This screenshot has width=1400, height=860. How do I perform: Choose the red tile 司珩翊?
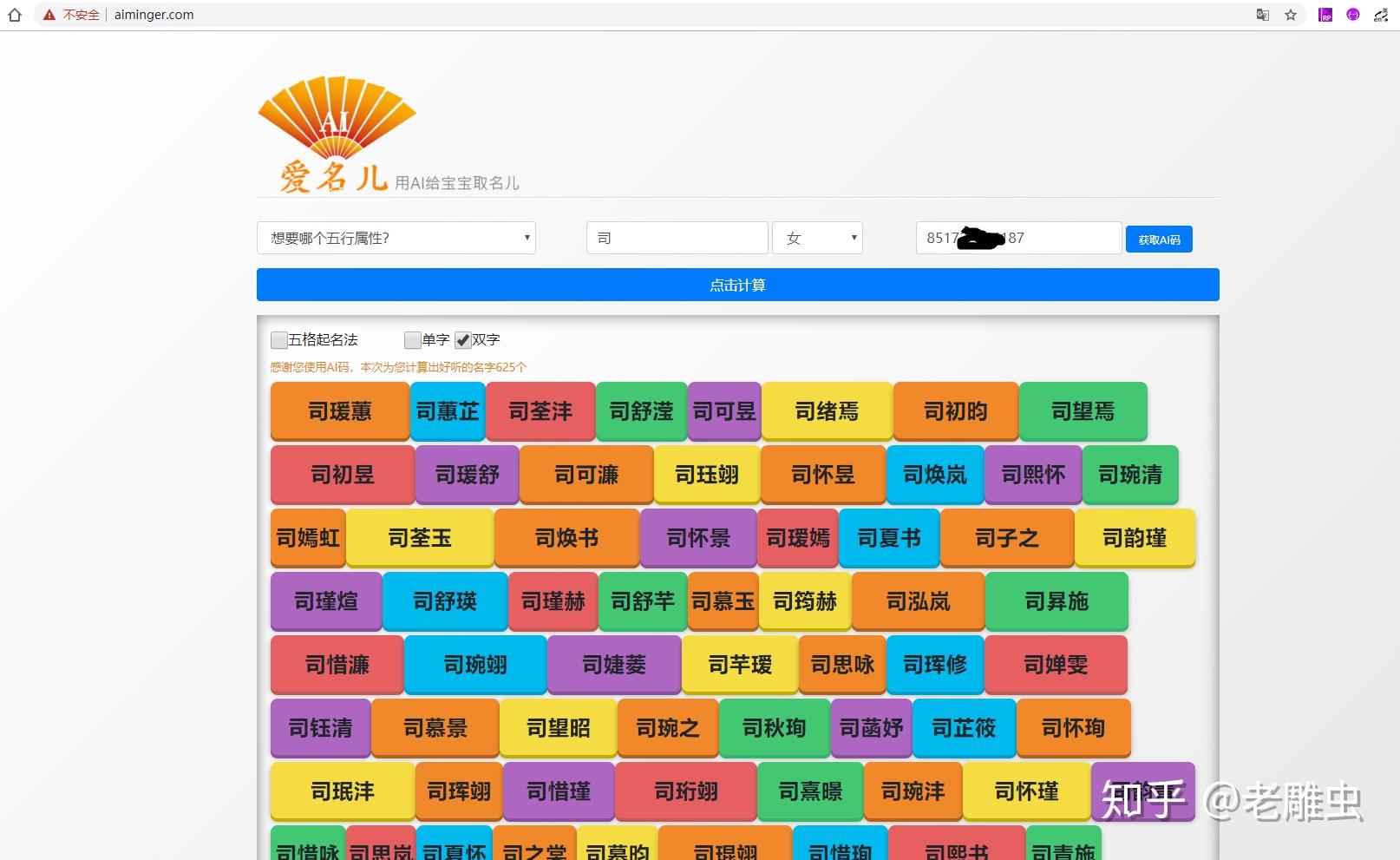click(686, 791)
